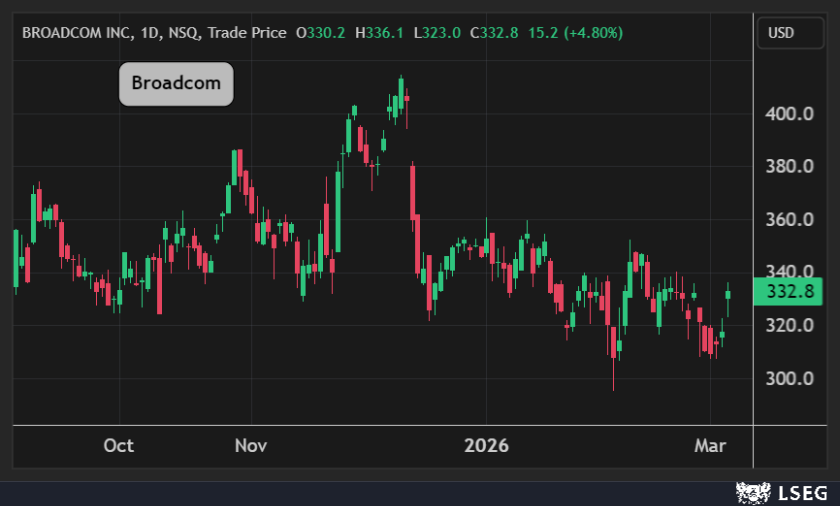
Task: Click the O330.2 open value
Action: pyautogui.click(x=321, y=33)
